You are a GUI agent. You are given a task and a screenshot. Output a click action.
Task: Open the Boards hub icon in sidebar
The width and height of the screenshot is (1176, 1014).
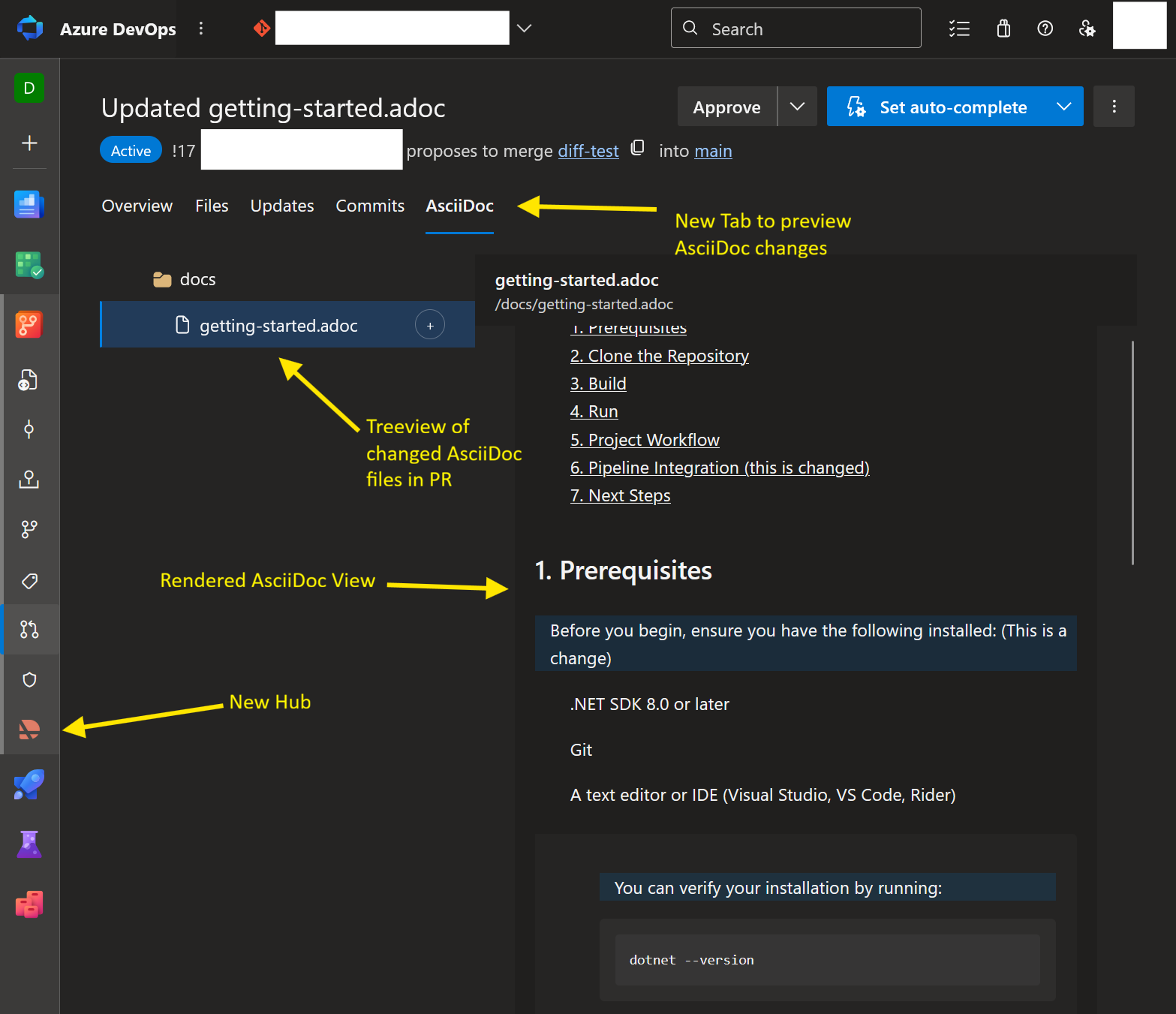29,264
